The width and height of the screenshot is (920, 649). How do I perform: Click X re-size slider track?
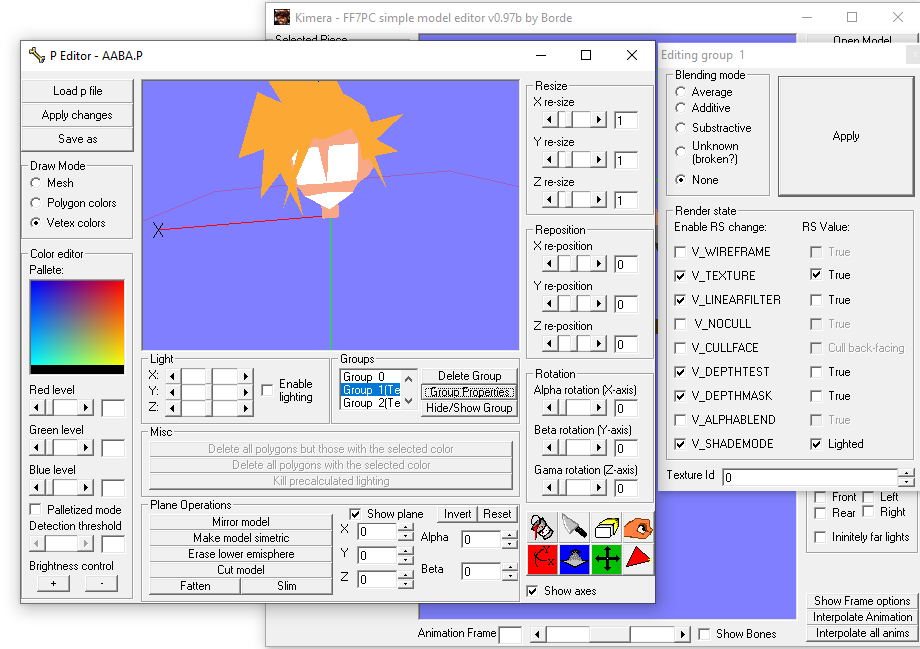click(574, 120)
